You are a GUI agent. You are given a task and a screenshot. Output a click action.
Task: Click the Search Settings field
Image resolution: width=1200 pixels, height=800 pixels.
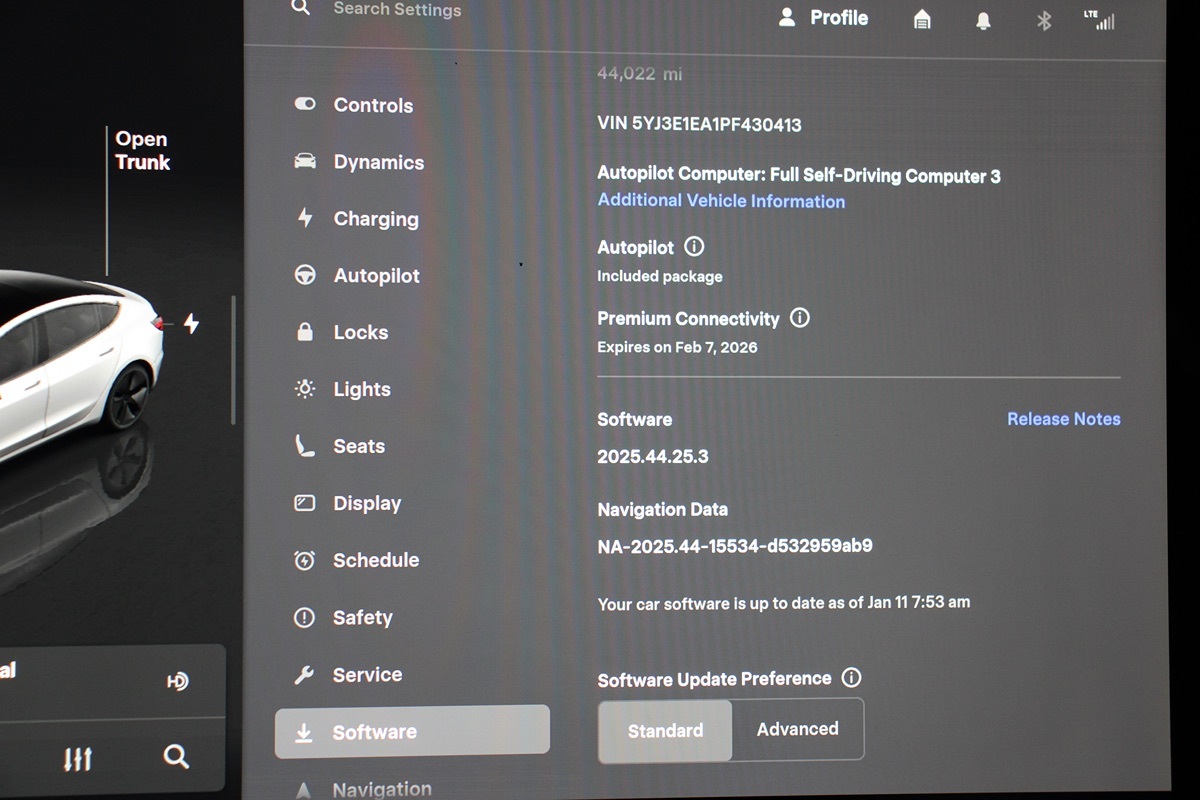(397, 9)
